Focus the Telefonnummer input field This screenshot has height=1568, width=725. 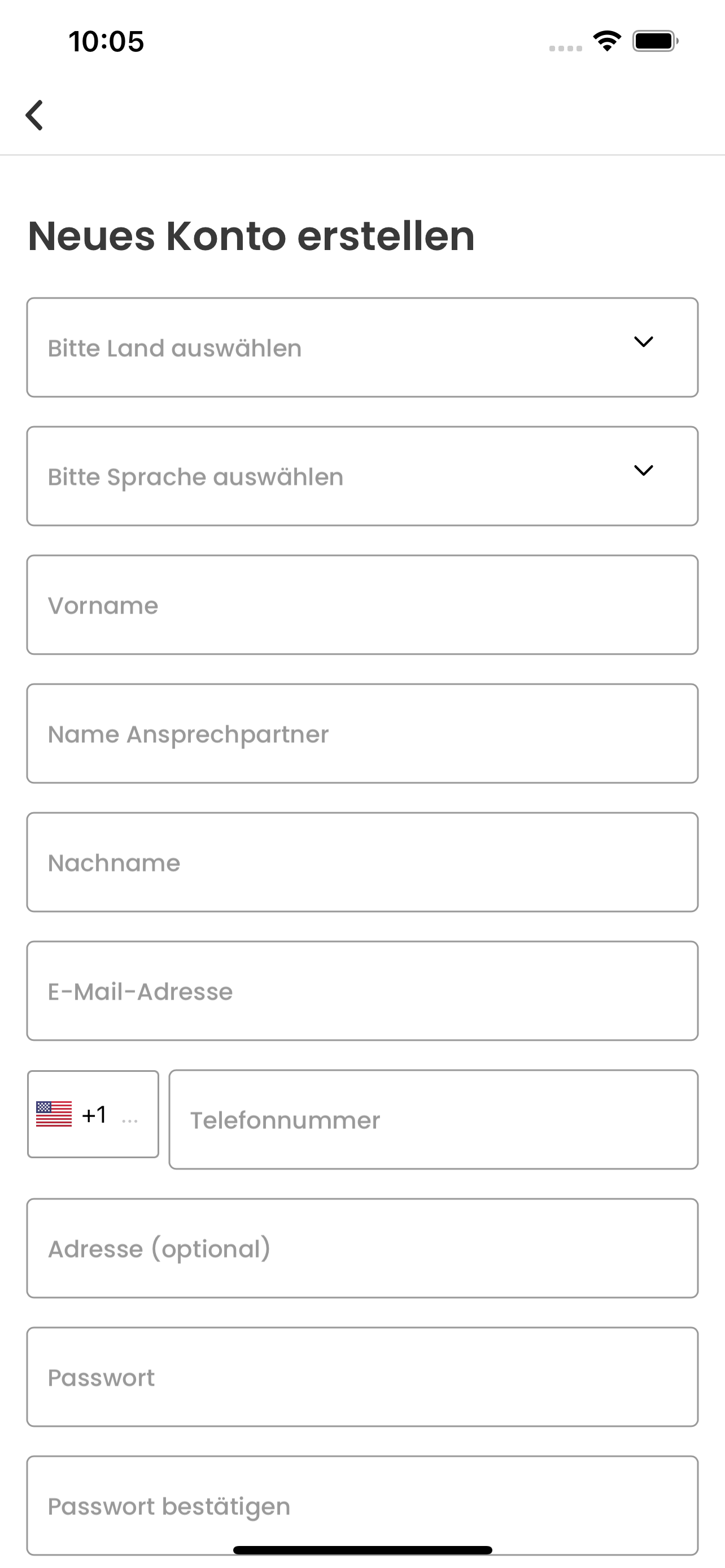click(434, 1119)
